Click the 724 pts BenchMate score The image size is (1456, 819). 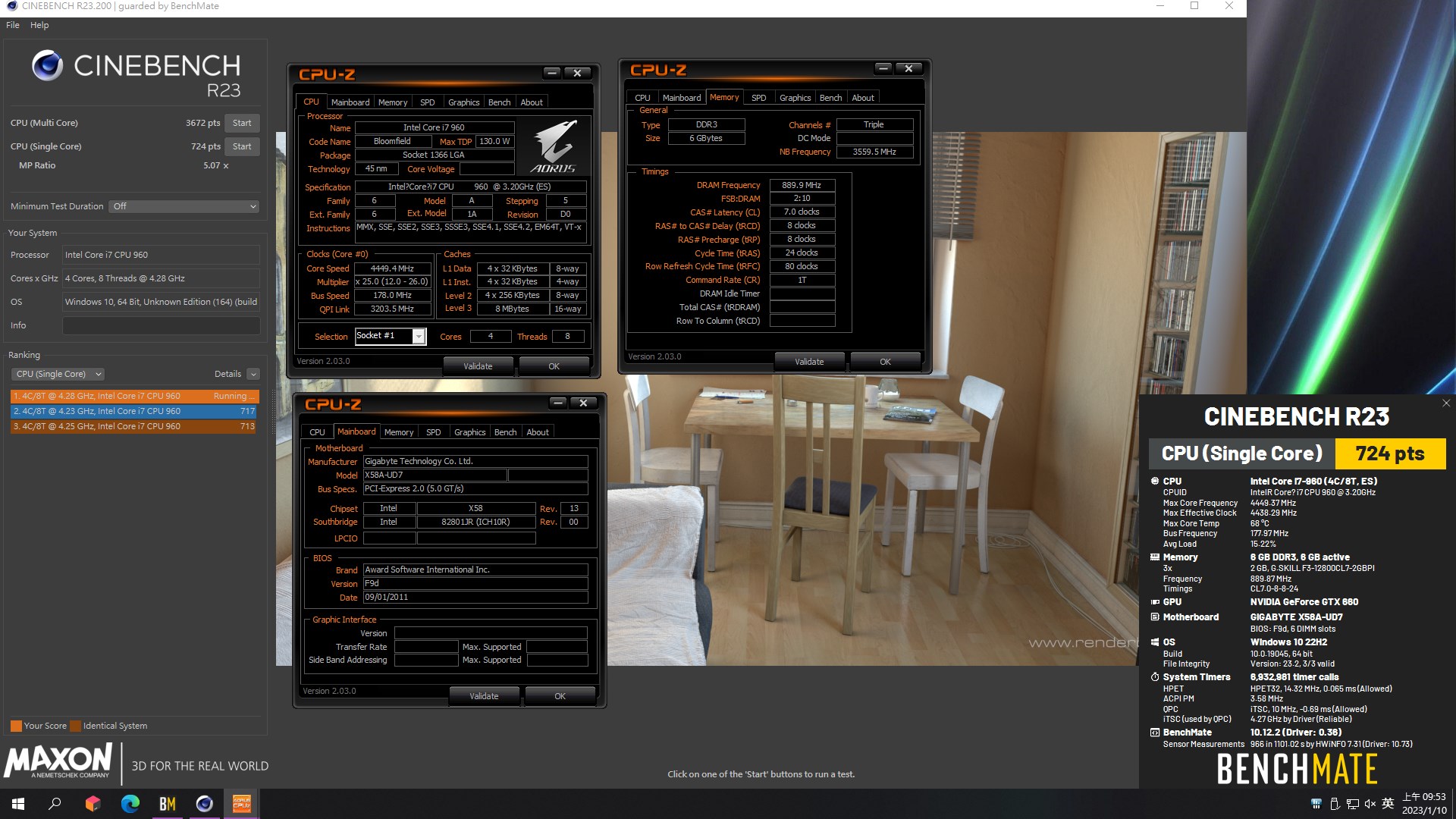pos(1390,453)
